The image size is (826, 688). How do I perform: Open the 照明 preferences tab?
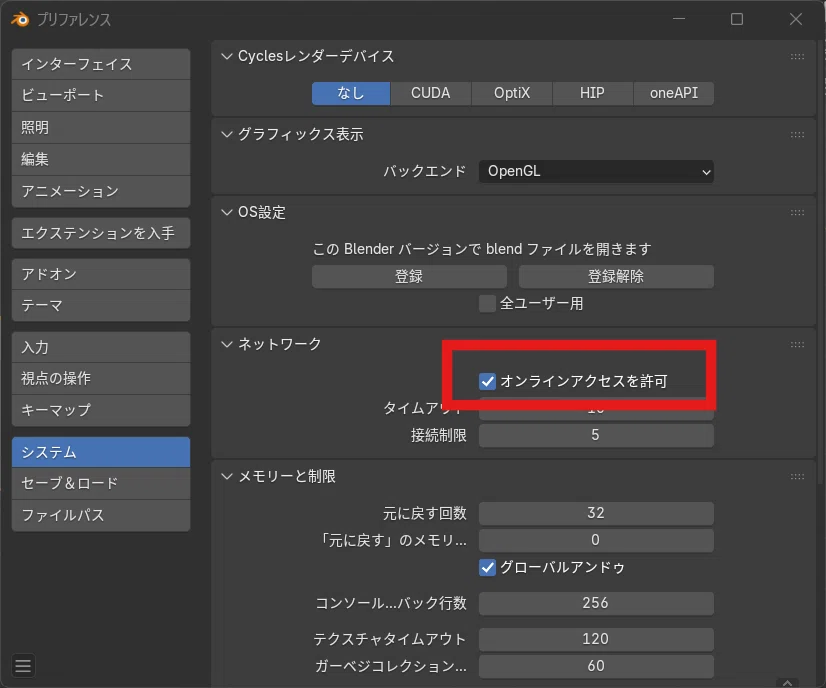[x=101, y=127]
